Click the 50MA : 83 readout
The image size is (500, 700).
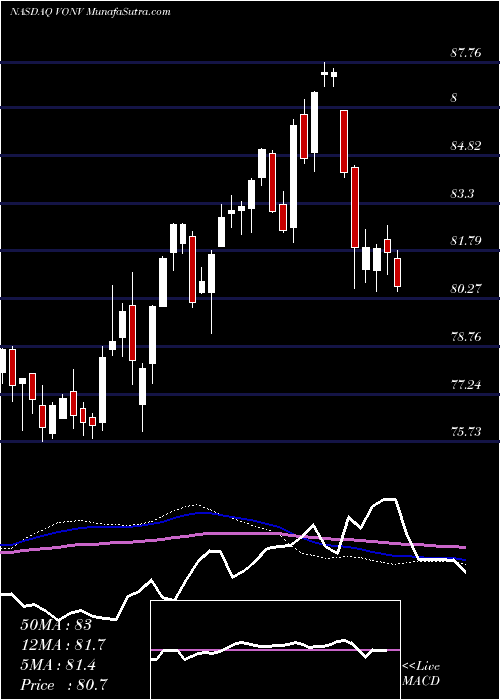pyautogui.click(x=56, y=625)
